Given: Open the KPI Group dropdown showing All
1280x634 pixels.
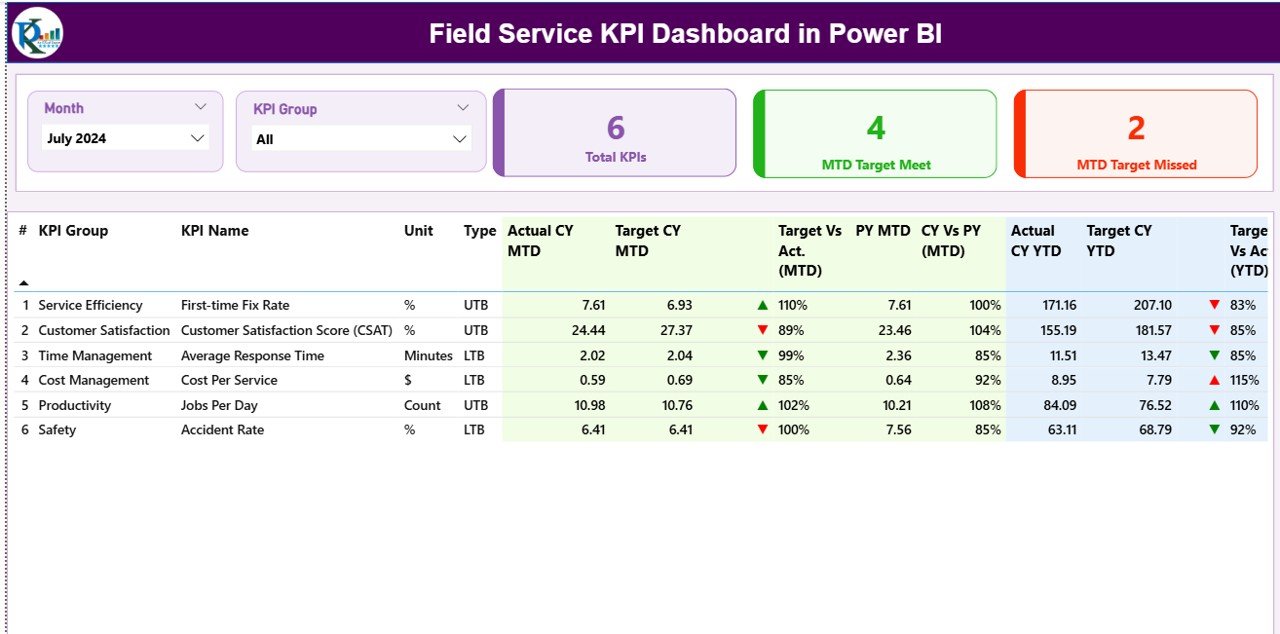Looking at the screenshot, I should (460, 139).
